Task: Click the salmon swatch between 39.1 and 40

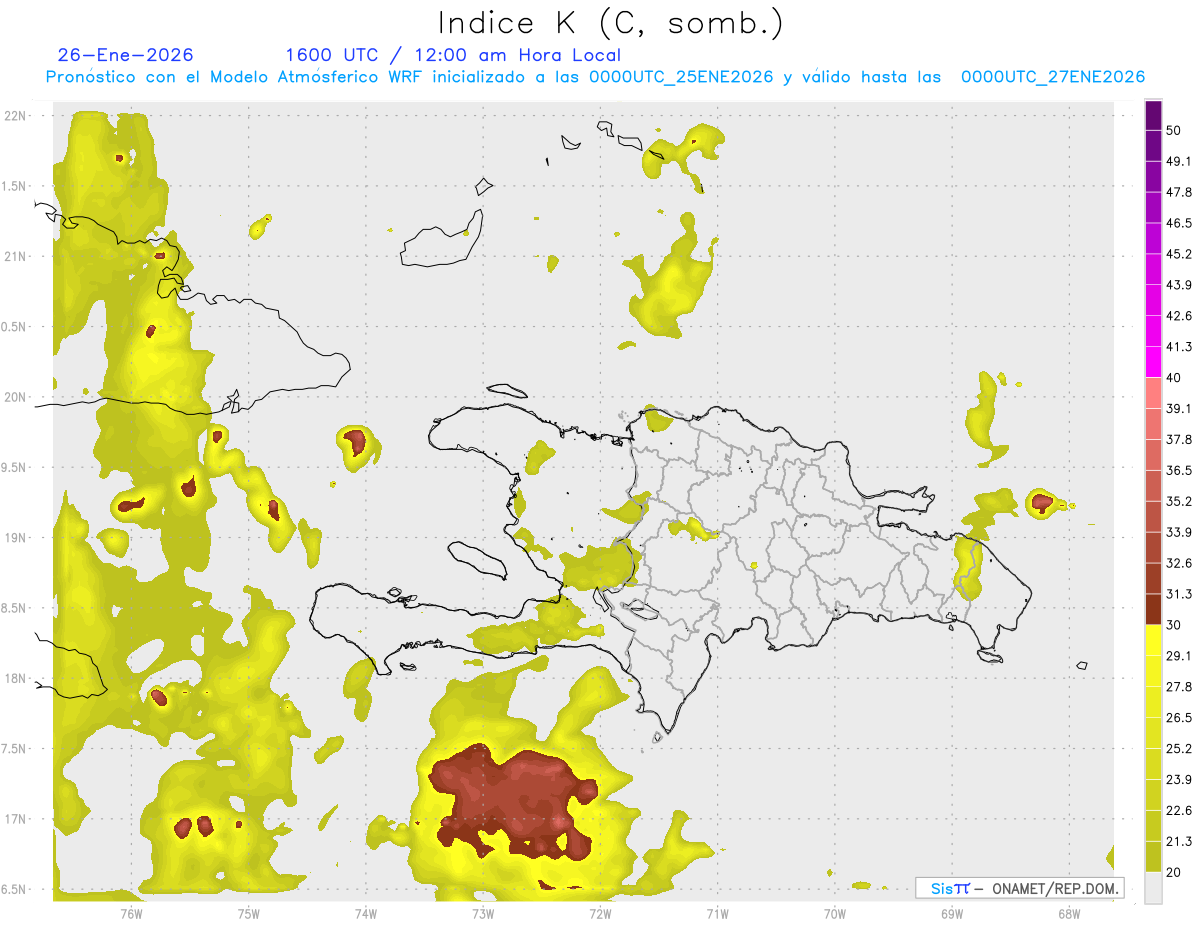Action: point(1153,393)
